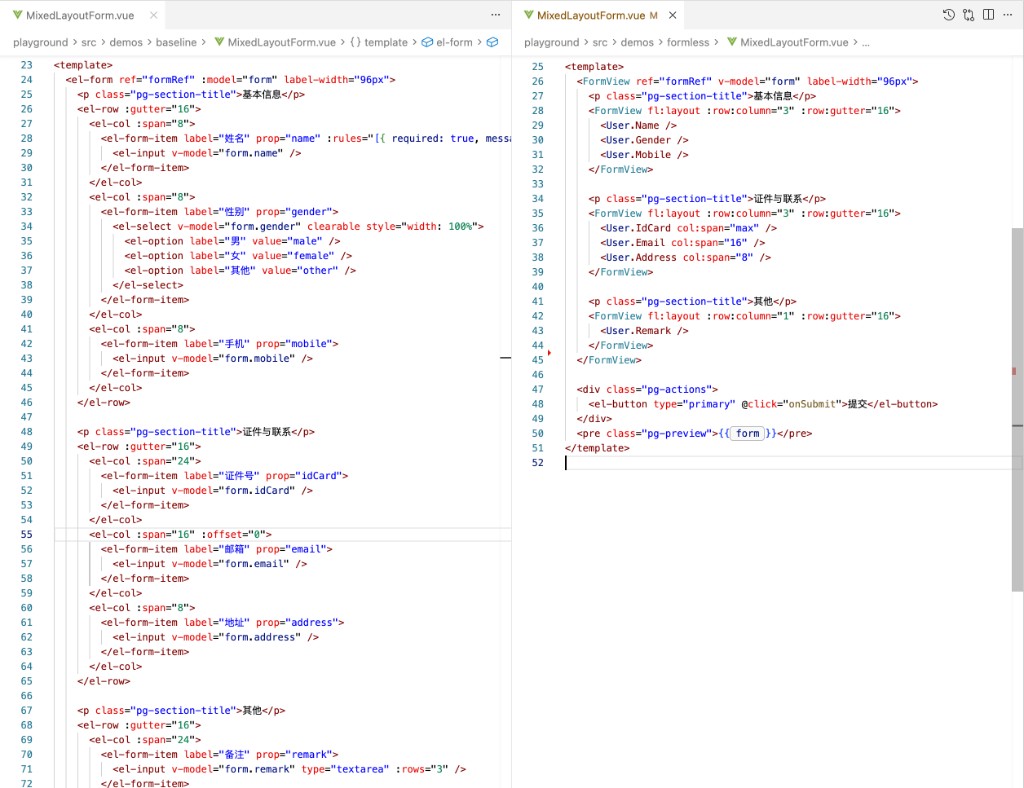The height and width of the screenshot is (788, 1024).
Task: Click the open changes compare icon
Action: click(x=968, y=15)
